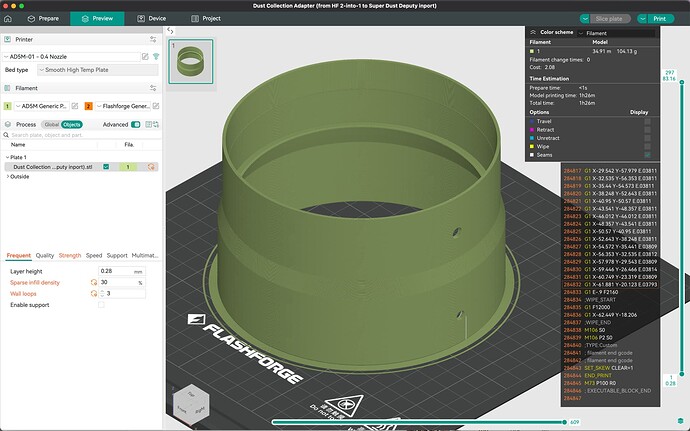Image resolution: width=690 pixels, height=431 pixels.
Task: Check the Enable support box
Action: point(101,305)
